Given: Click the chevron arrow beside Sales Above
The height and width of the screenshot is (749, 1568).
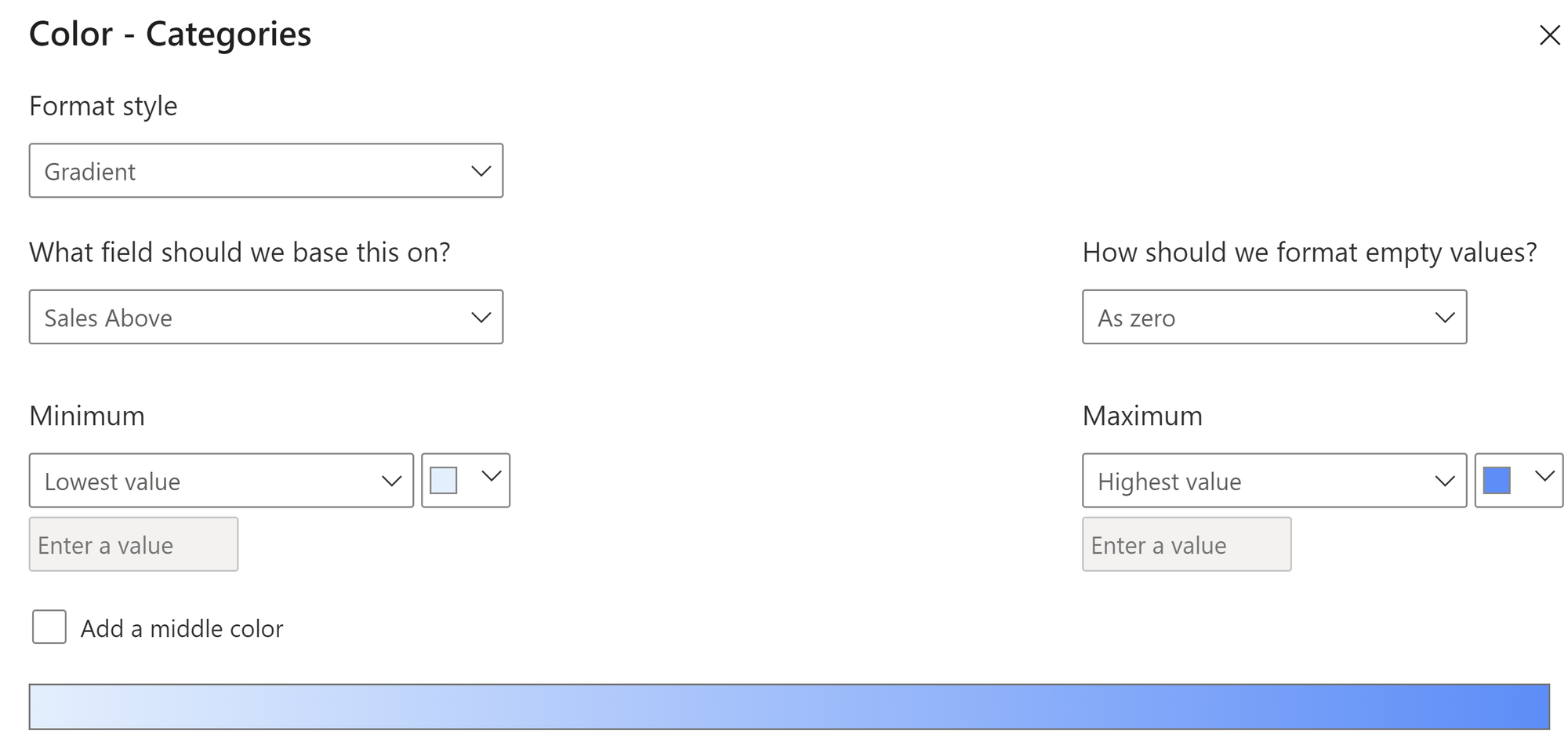Looking at the screenshot, I should tap(481, 318).
